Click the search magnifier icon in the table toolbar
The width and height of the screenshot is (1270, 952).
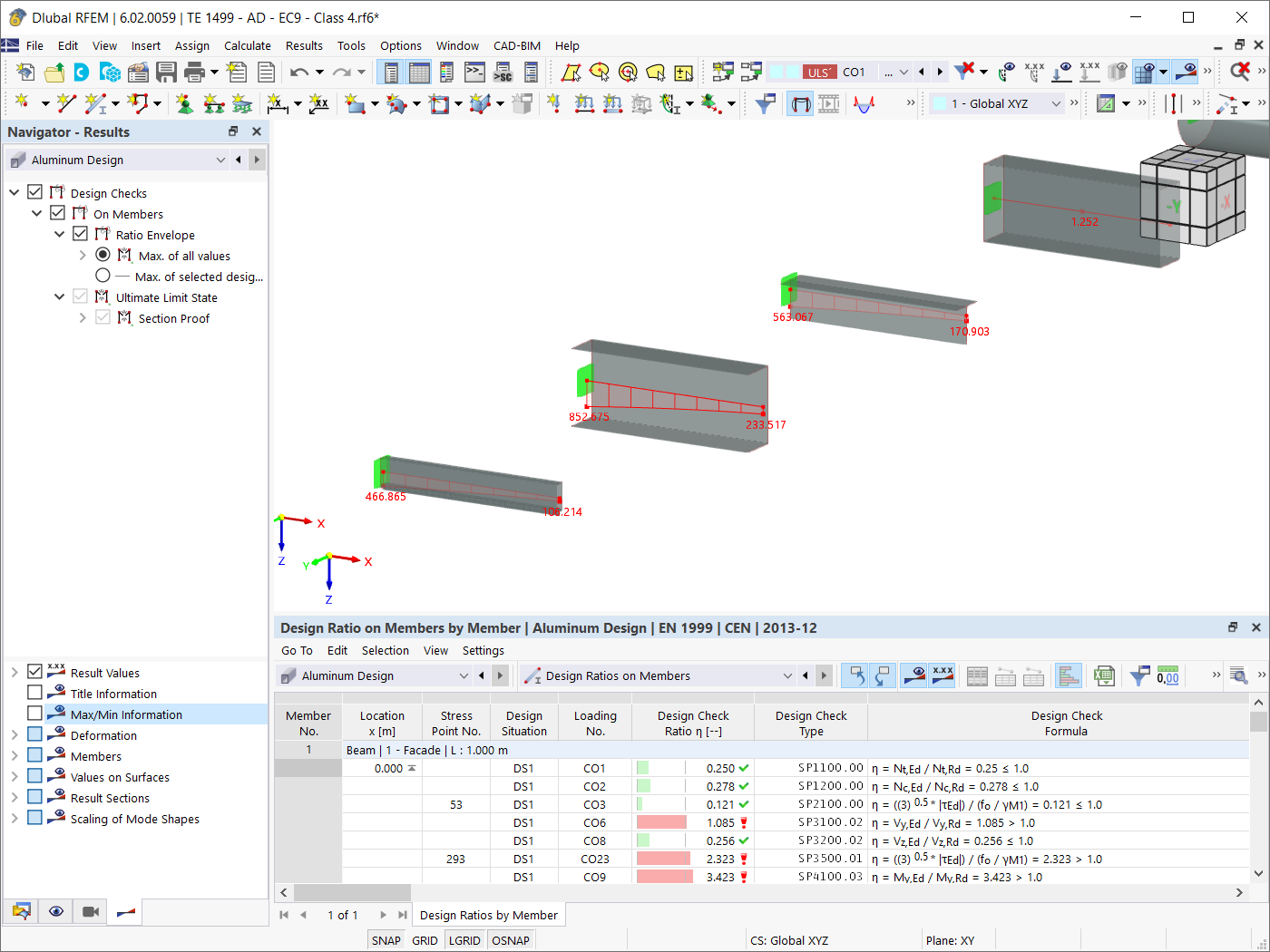[x=1238, y=675]
